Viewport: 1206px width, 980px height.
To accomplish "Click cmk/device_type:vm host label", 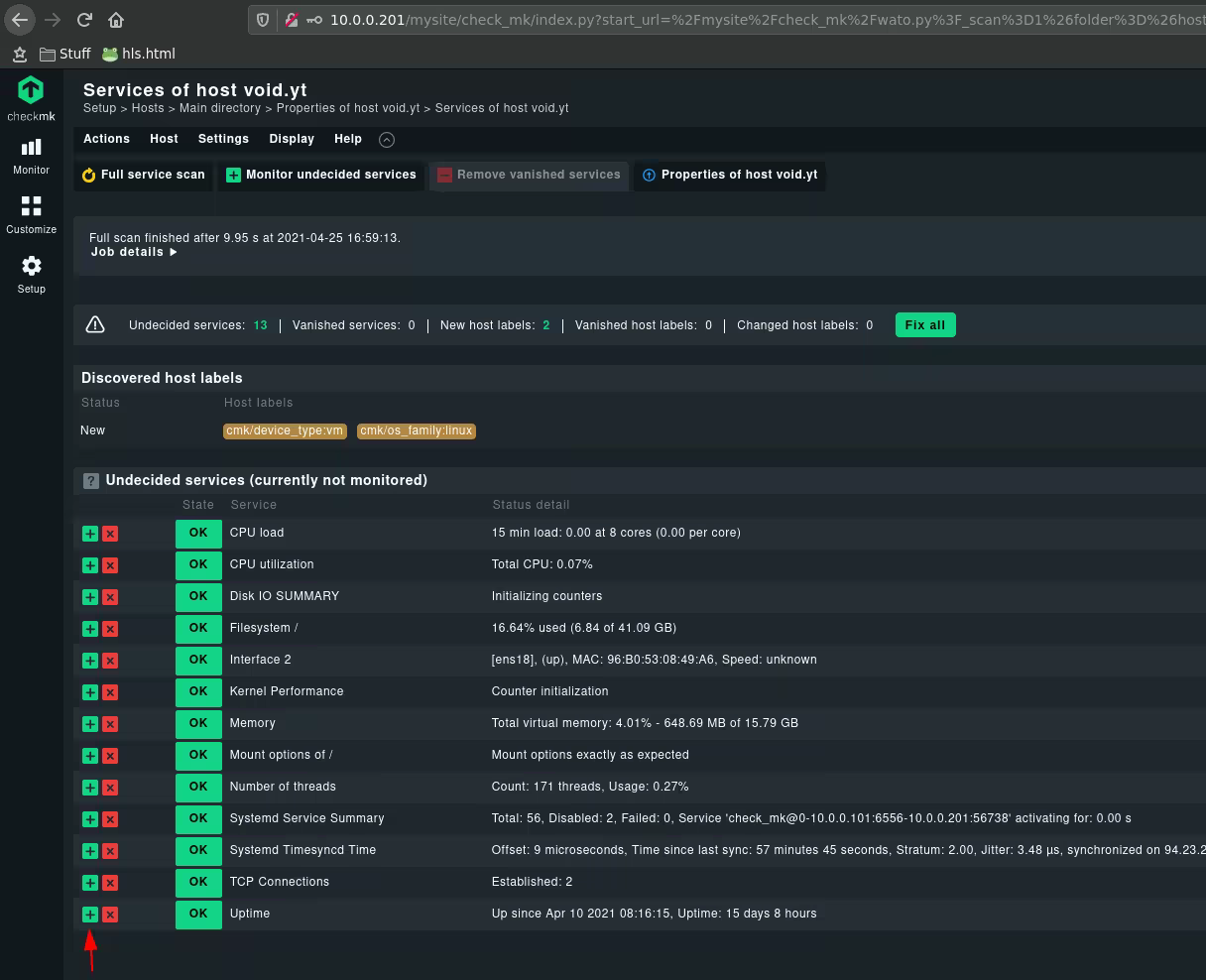I will pos(285,430).
